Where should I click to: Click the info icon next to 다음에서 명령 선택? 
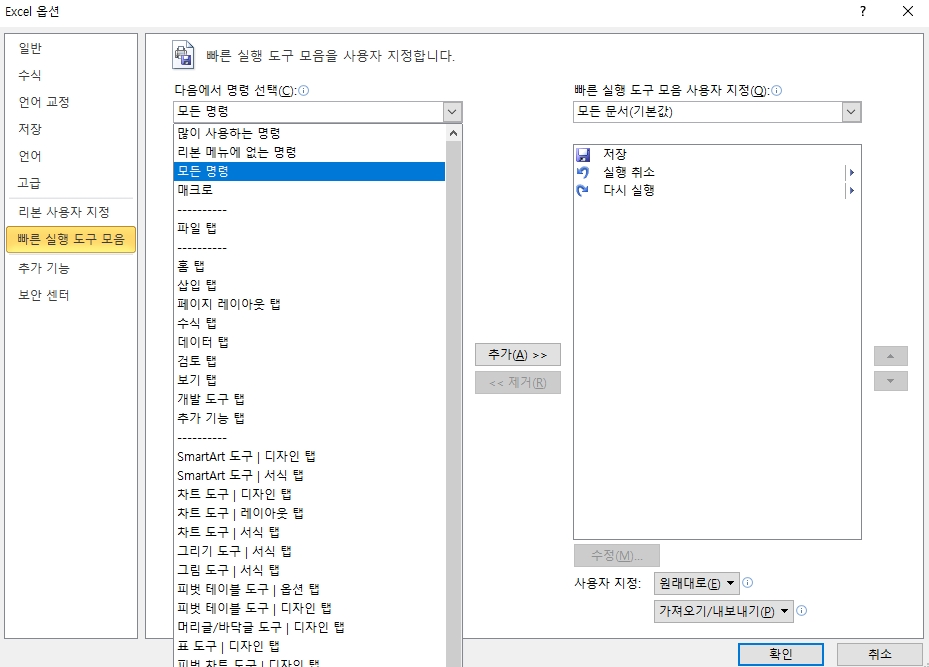point(303,91)
